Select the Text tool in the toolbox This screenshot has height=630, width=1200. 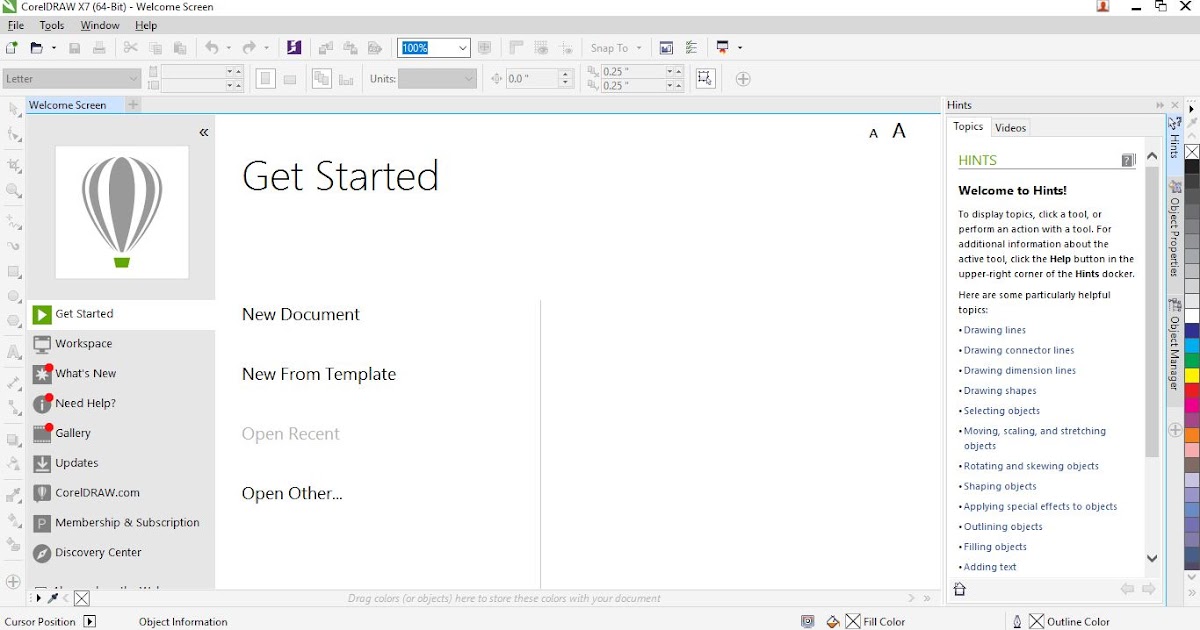click(13, 352)
